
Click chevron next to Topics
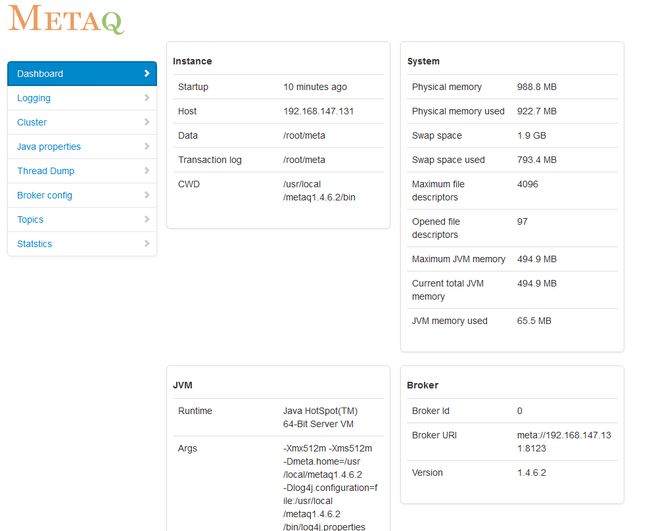click(147, 219)
